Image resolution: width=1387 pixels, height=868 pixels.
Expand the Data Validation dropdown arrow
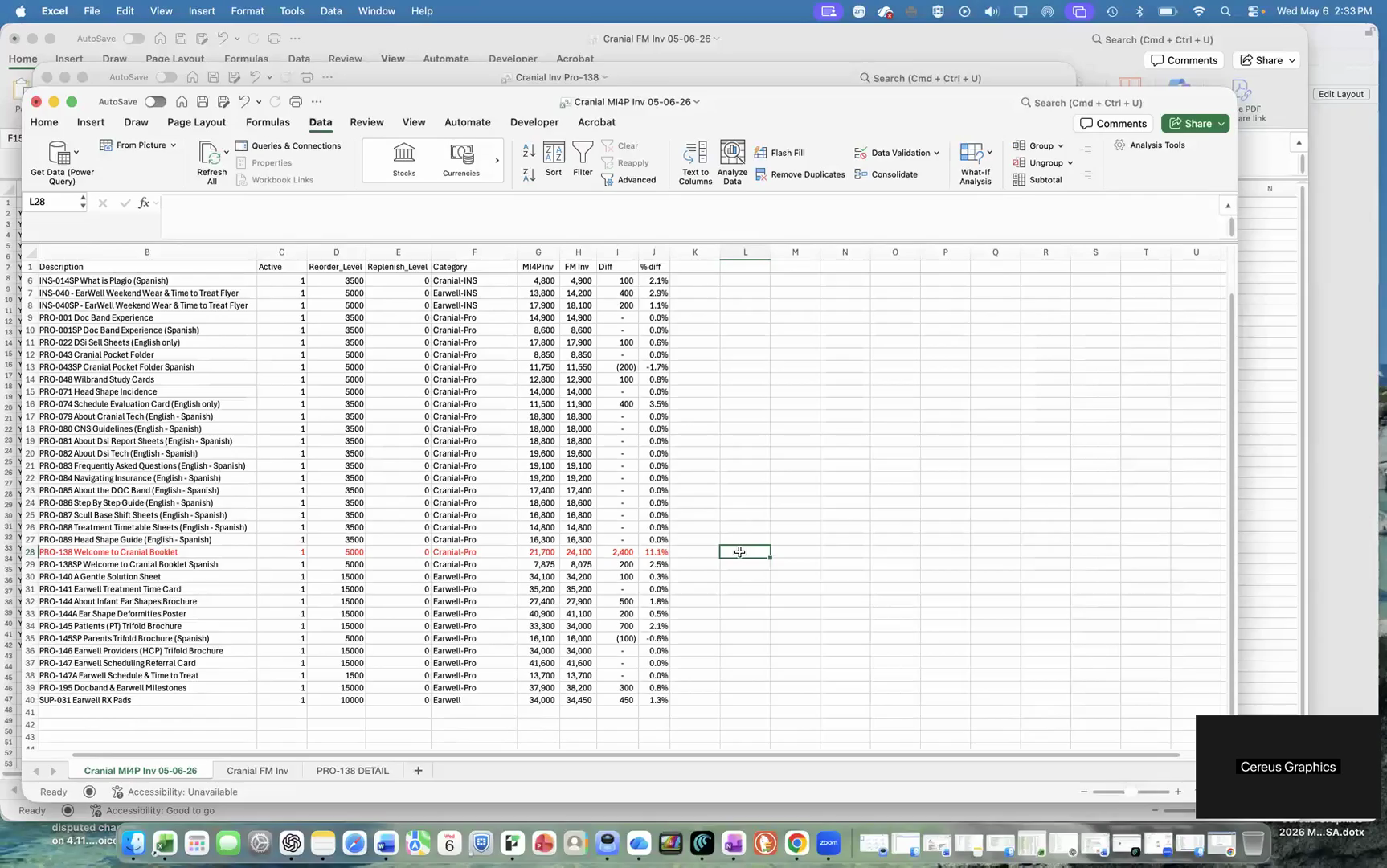(x=936, y=153)
